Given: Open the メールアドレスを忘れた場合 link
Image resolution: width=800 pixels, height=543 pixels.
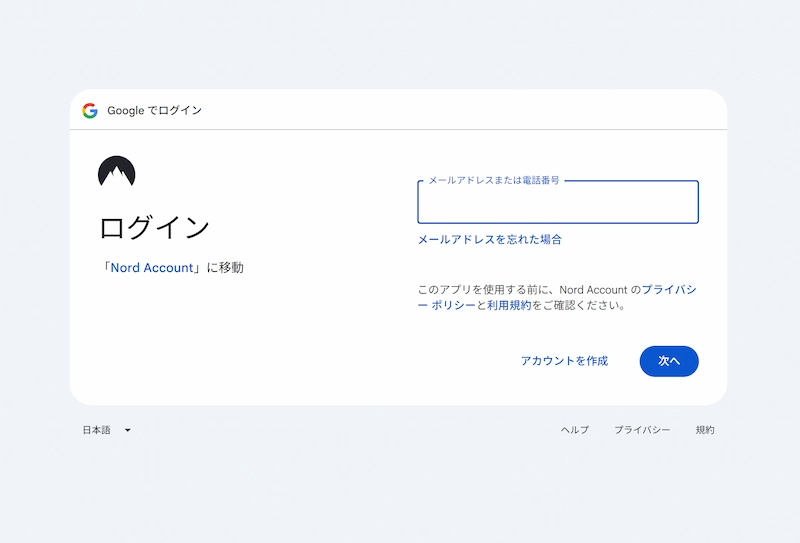Looking at the screenshot, I should point(489,239).
